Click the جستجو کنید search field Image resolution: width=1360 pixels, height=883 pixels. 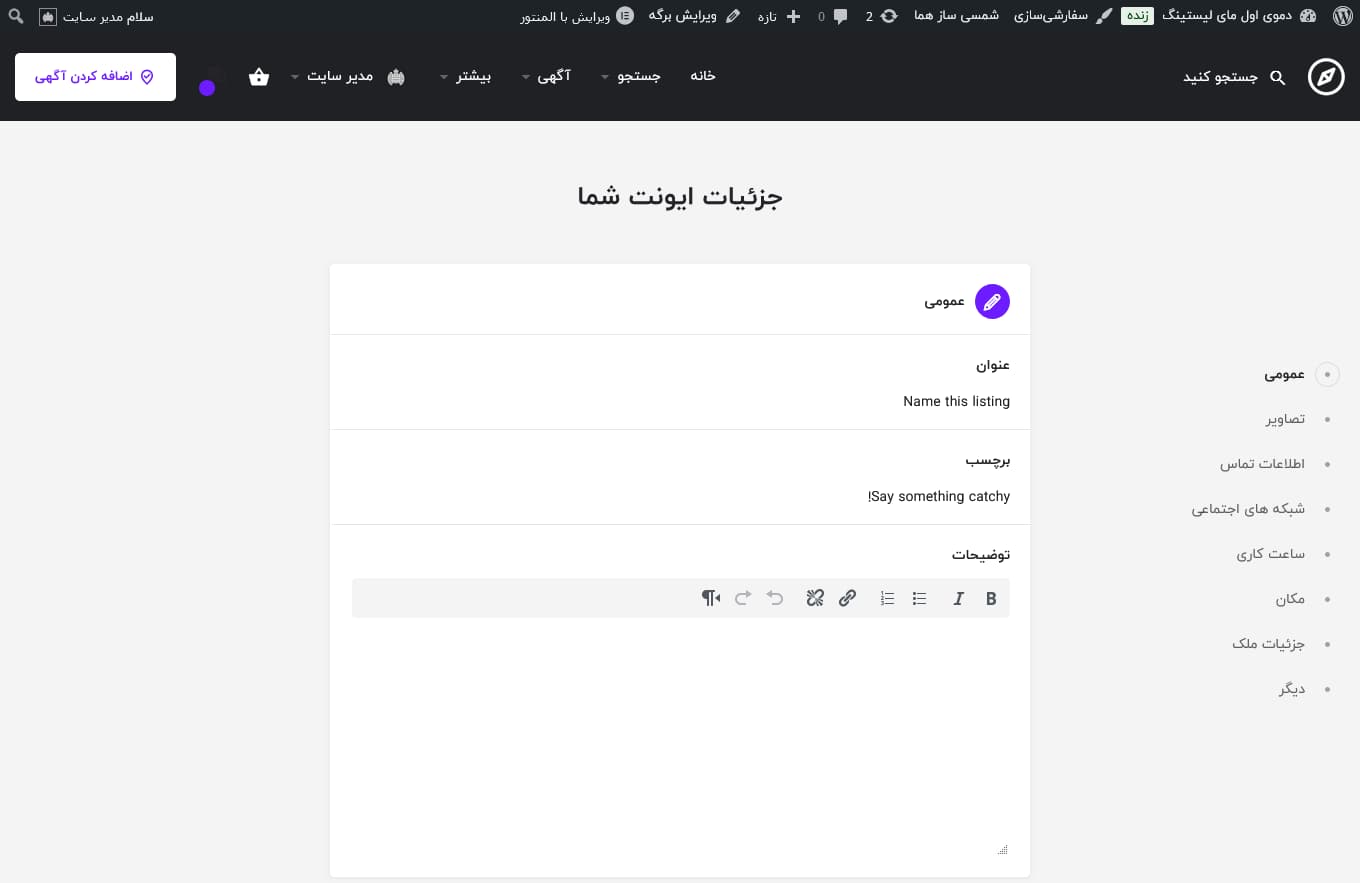pyautogui.click(x=1220, y=78)
